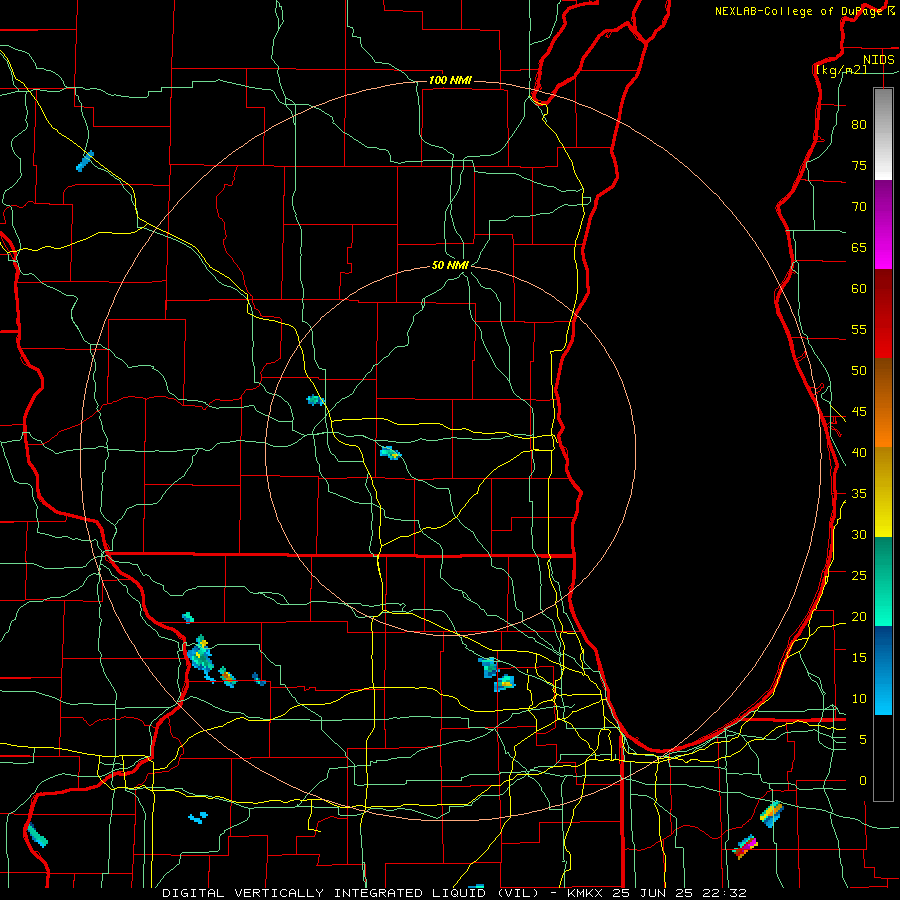The height and width of the screenshot is (900, 900).
Task: Click the 50 NMI range ring label
Action: (450, 265)
